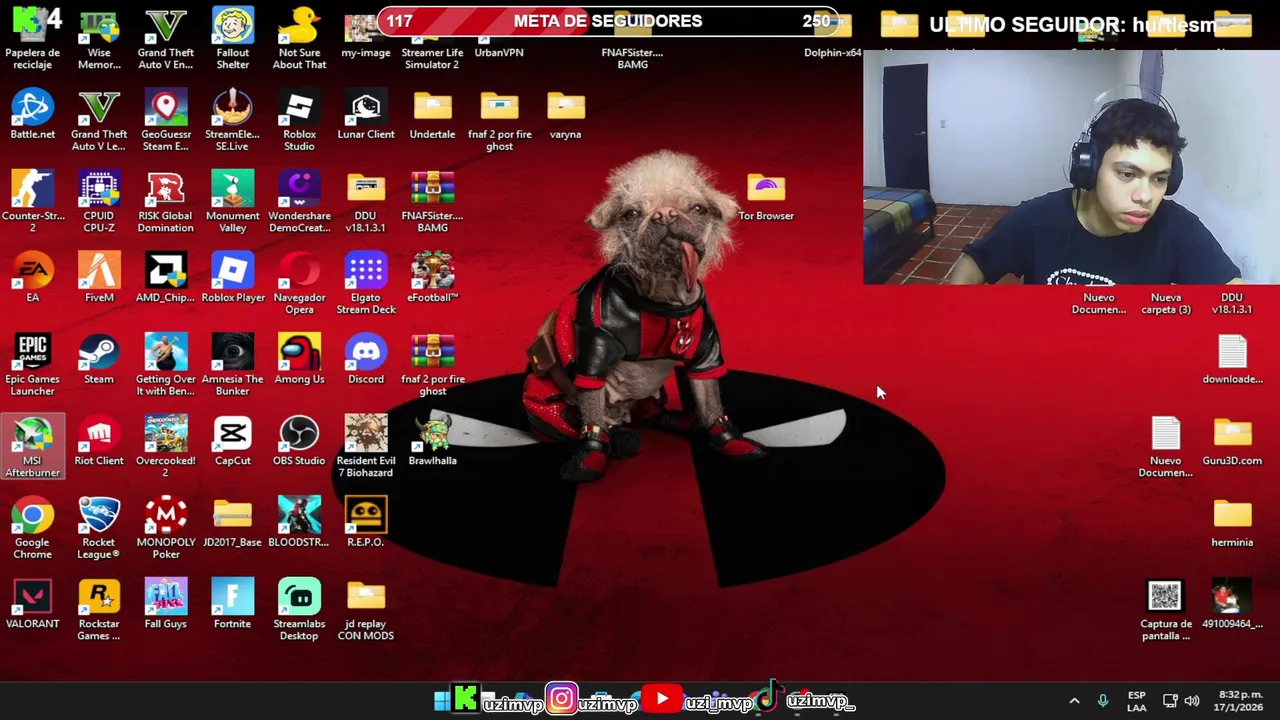
Task: Launch the Riot Client
Action: click(99, 441)
